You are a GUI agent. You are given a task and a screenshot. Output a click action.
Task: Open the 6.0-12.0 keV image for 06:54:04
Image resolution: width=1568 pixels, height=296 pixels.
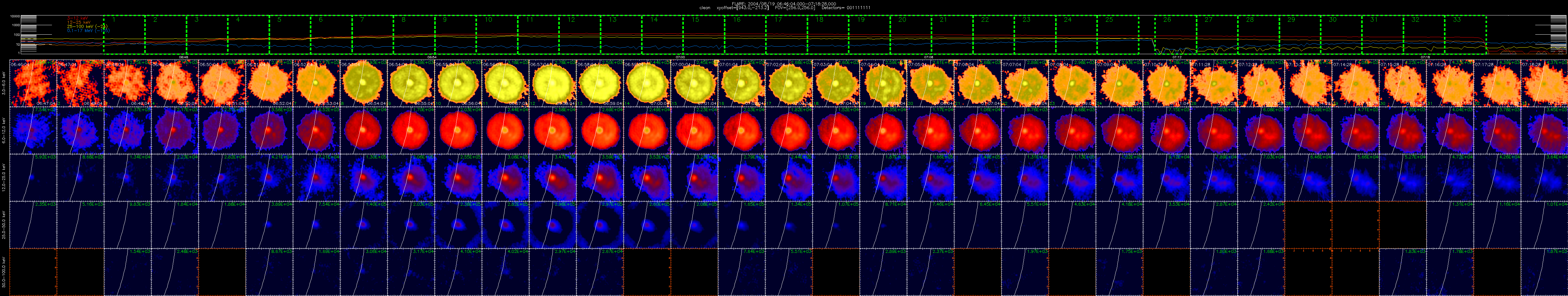[412, 130]
